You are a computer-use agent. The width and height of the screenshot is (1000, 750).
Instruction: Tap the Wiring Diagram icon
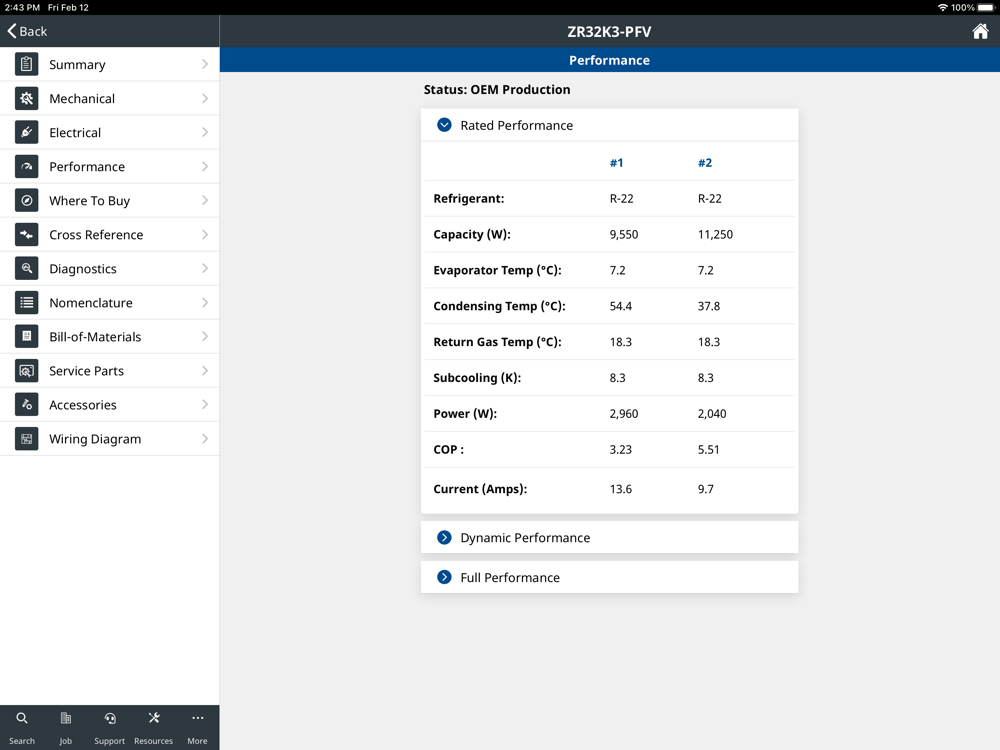click(26, 439)
